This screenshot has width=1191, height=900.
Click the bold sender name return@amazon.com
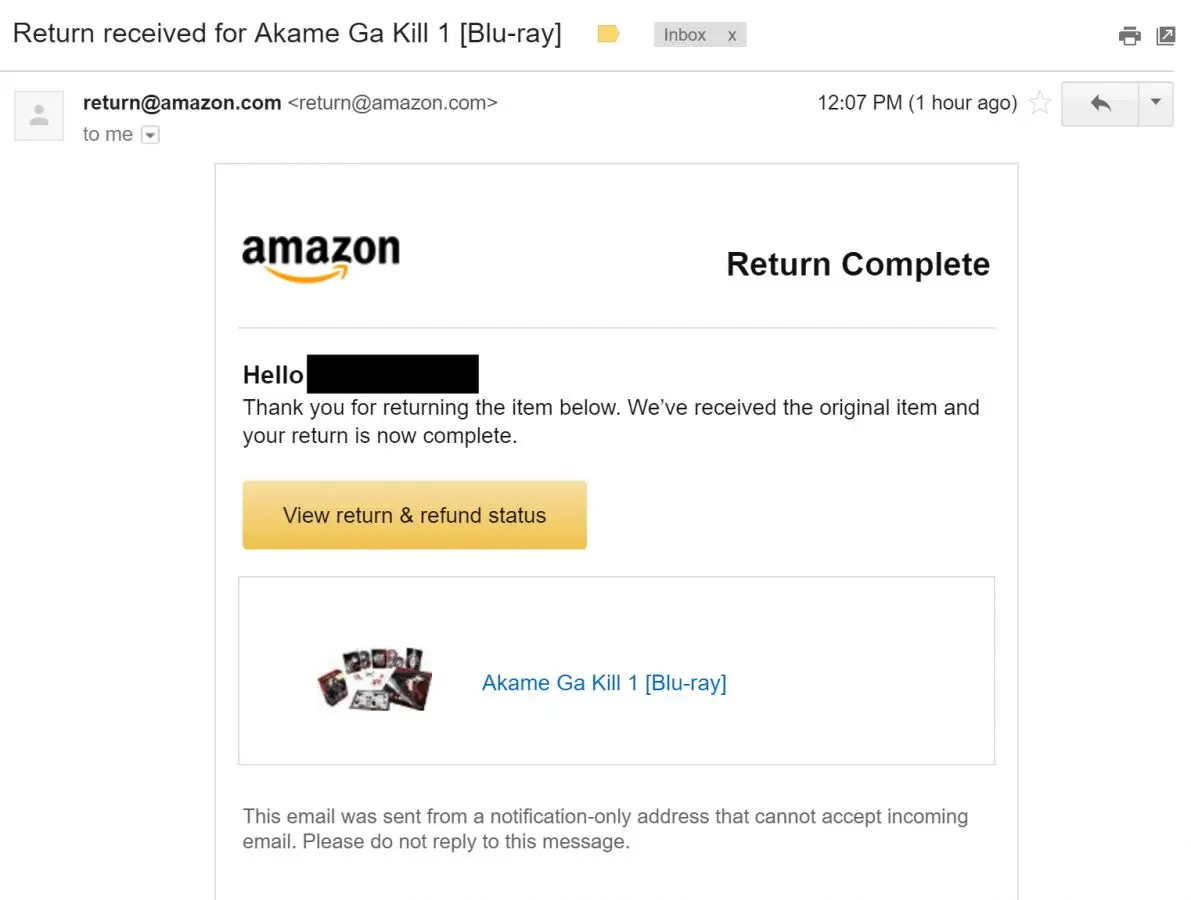182,103
